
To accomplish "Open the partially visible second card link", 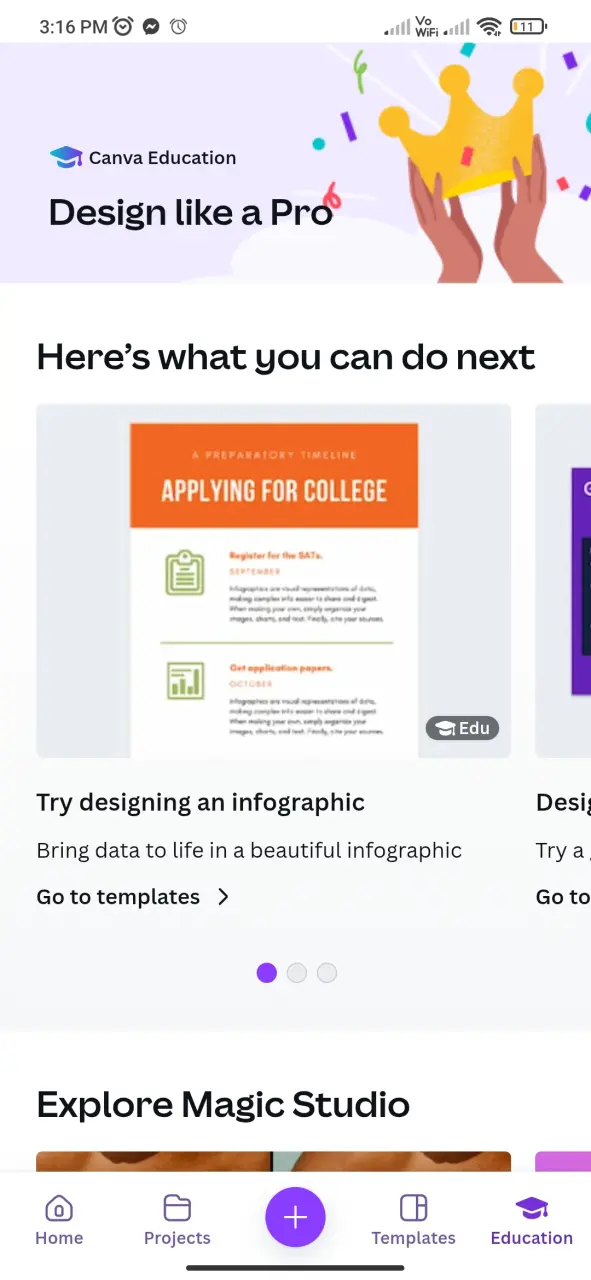I will (563, 897).
